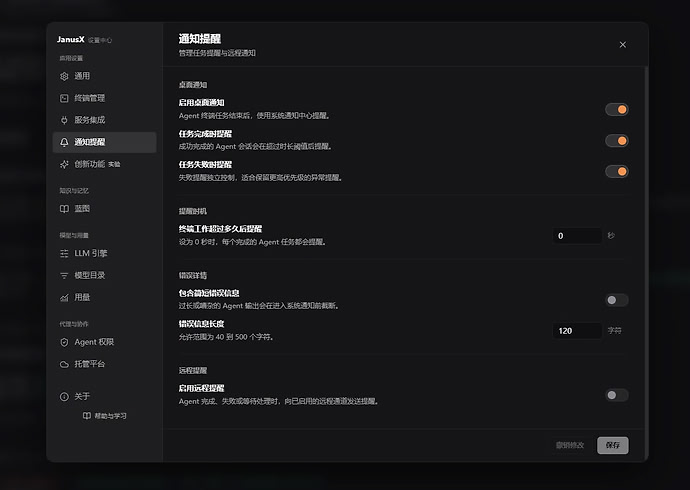Click the 错误详情 section heading
The height and width of the screenshot is (490, 690).
coord(193,275)
